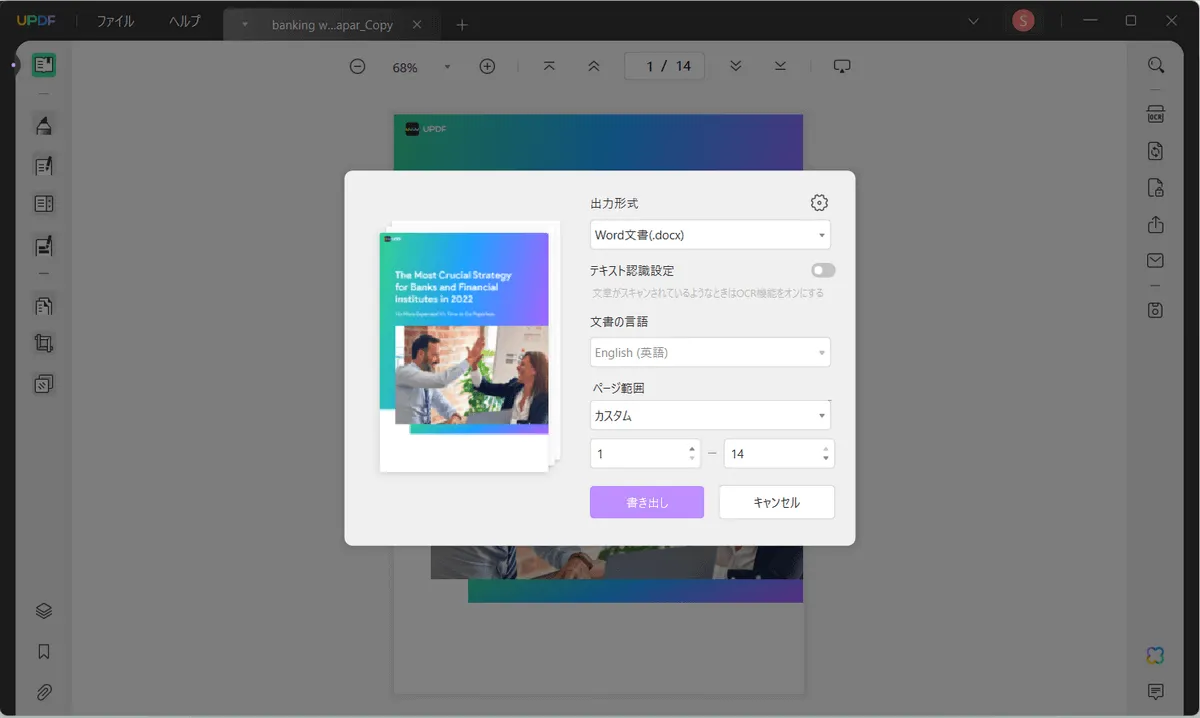Open the Page view book icon
This screenshot has height=718, width=1200.
point(43,204)
